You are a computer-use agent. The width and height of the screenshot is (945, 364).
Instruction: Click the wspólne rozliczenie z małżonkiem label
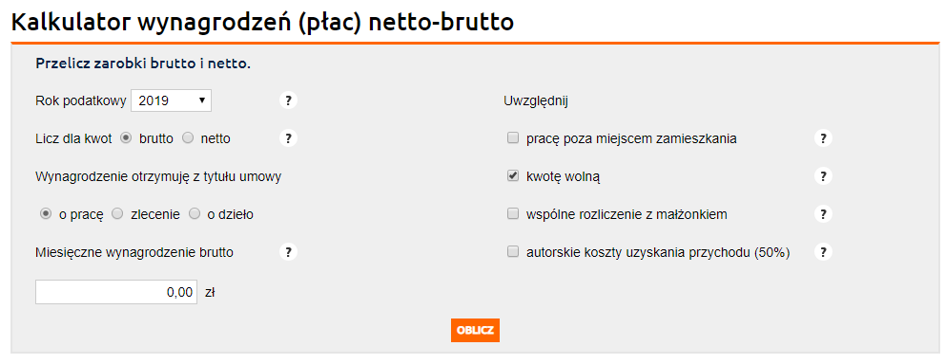[x=627, y=215]
